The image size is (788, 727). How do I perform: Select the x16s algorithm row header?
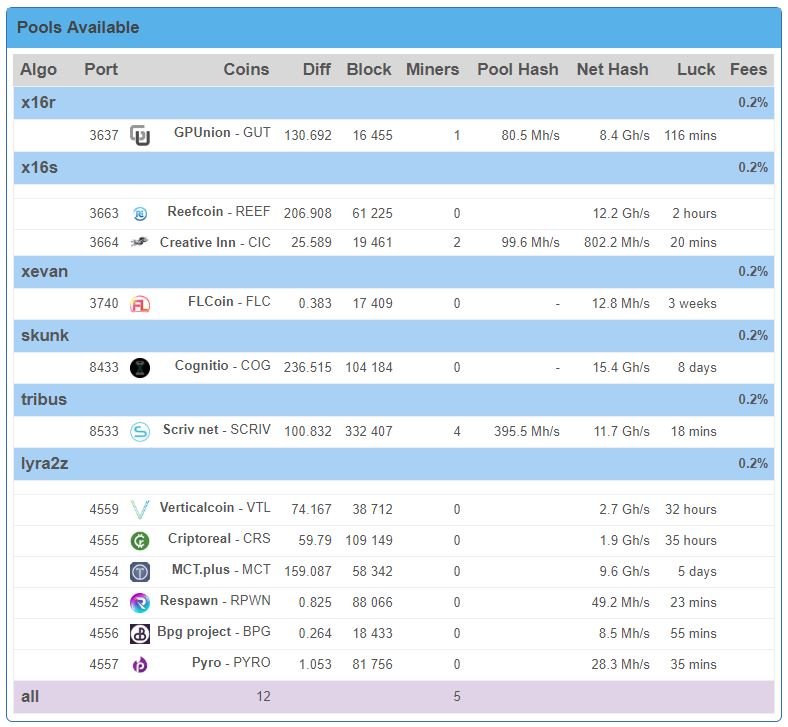(393, 168)
